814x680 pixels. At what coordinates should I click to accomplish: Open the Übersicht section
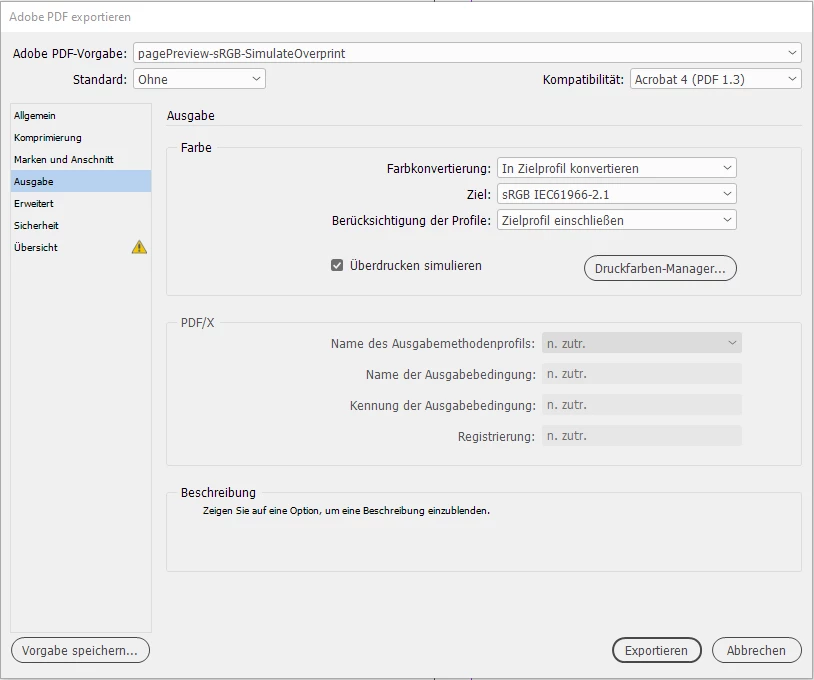point(81,247)
